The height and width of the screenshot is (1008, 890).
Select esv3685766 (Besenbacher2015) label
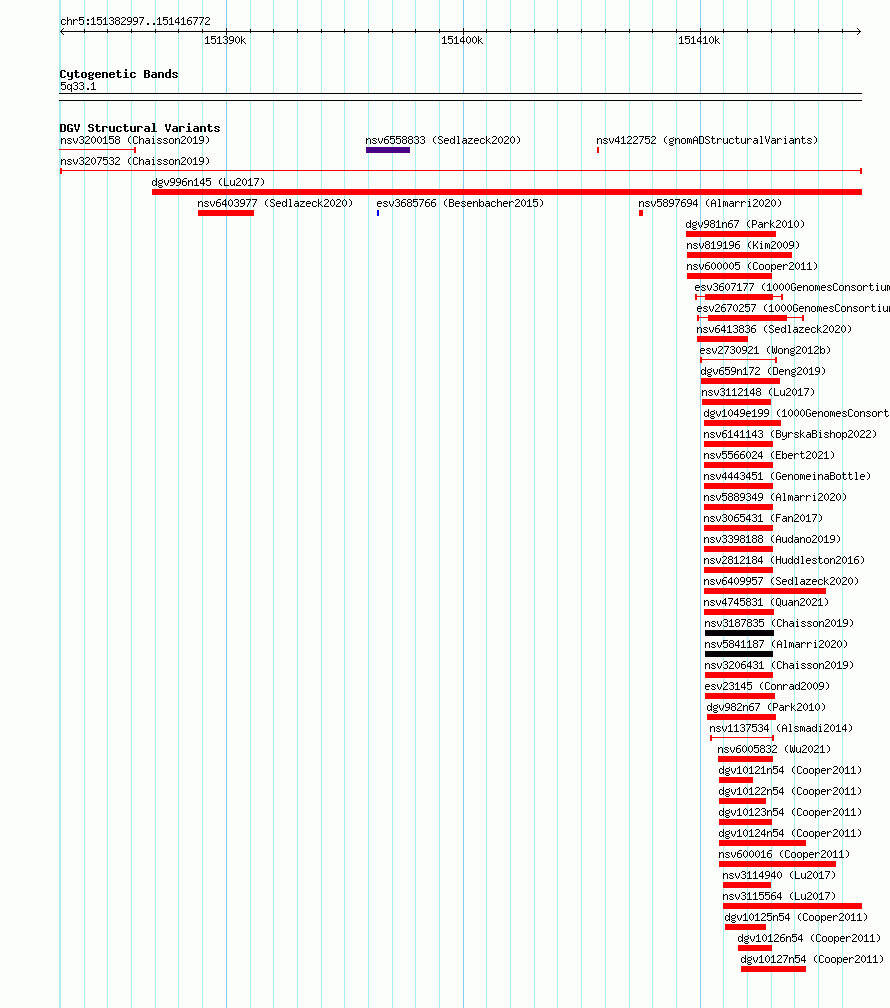pos(460,203)
